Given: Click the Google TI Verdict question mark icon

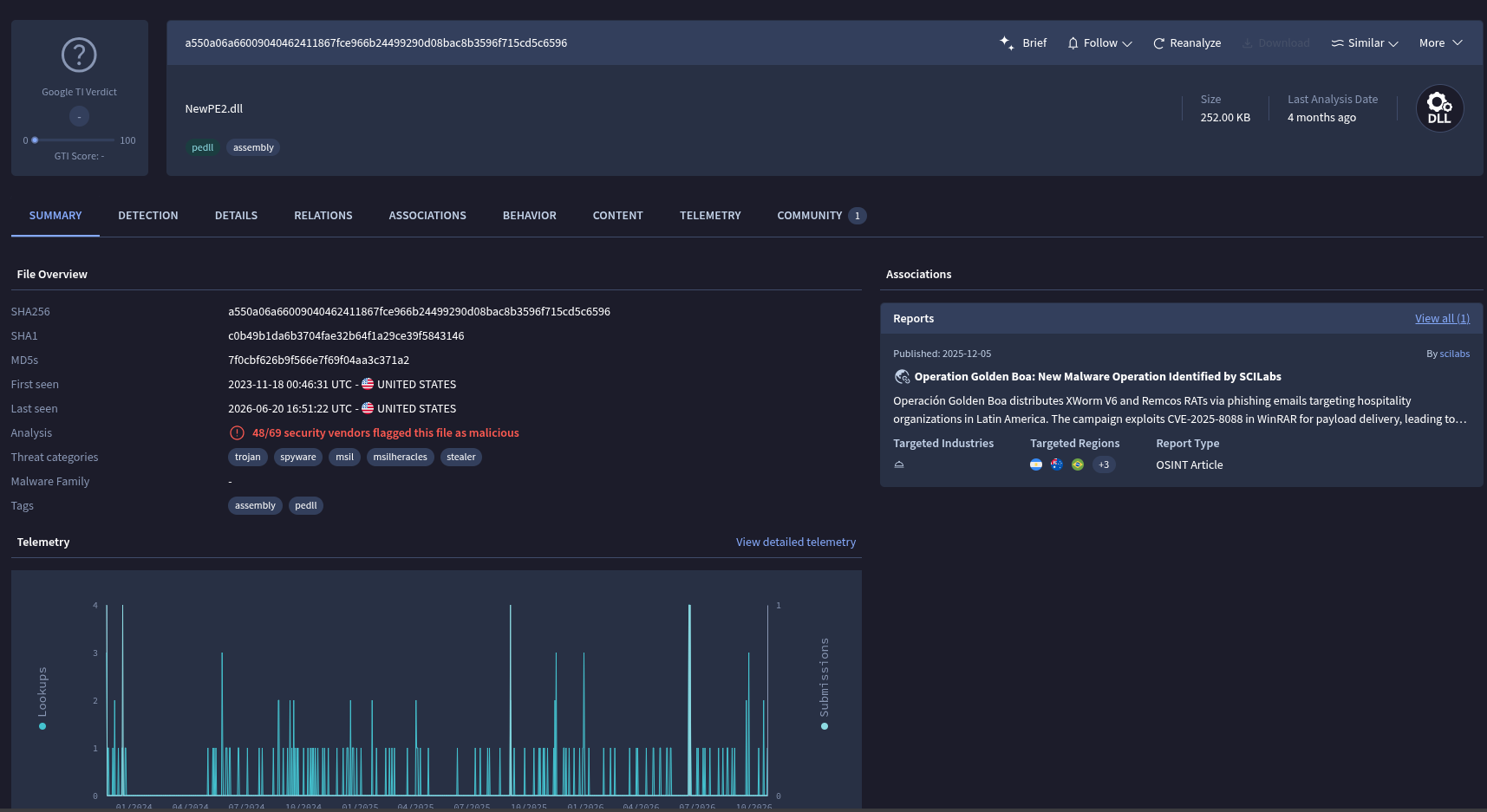Looking at the screenshot, I should click(x=79, y=55).
